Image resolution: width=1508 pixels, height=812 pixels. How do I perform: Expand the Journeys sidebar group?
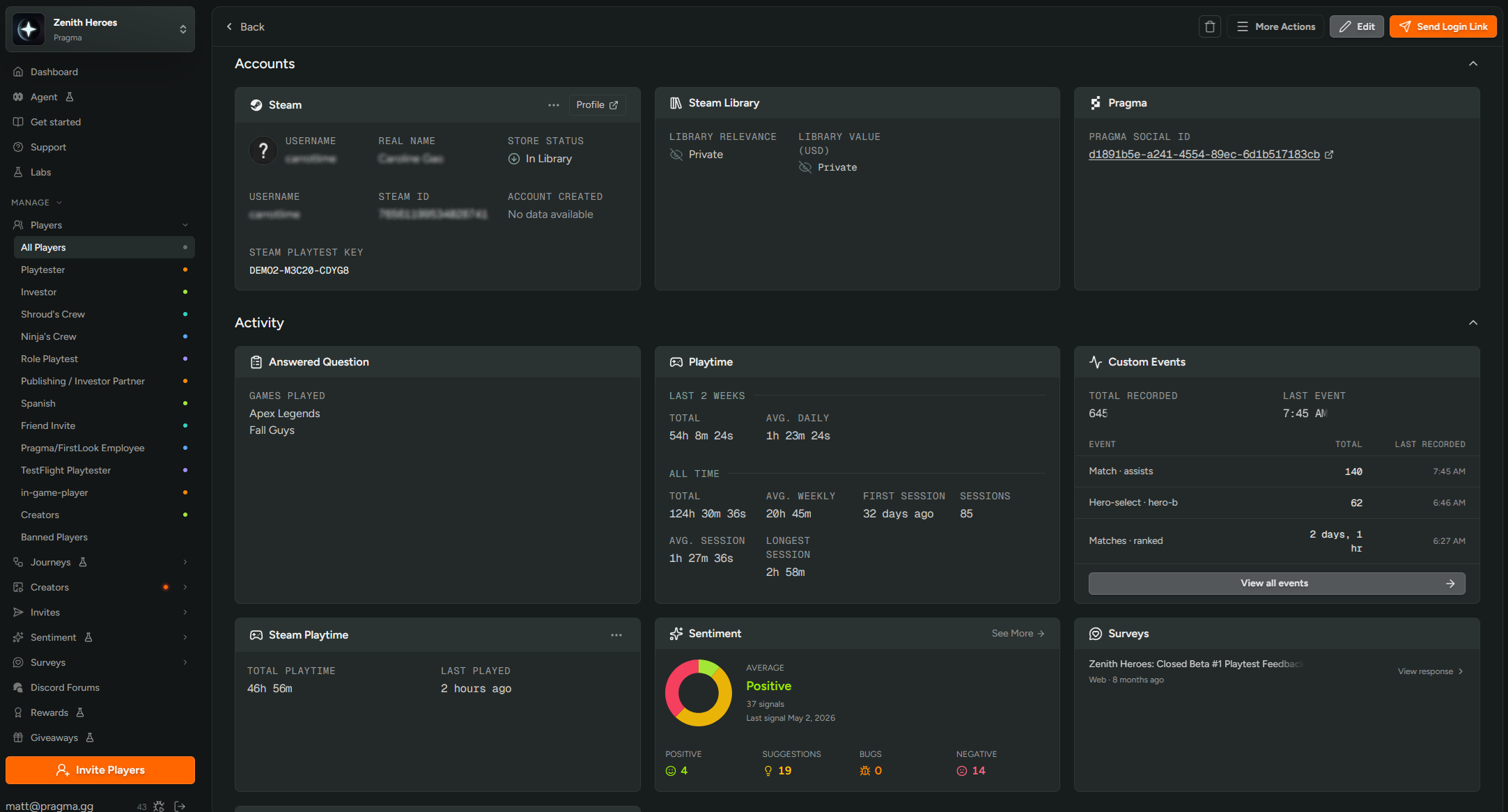click(185, 562)
